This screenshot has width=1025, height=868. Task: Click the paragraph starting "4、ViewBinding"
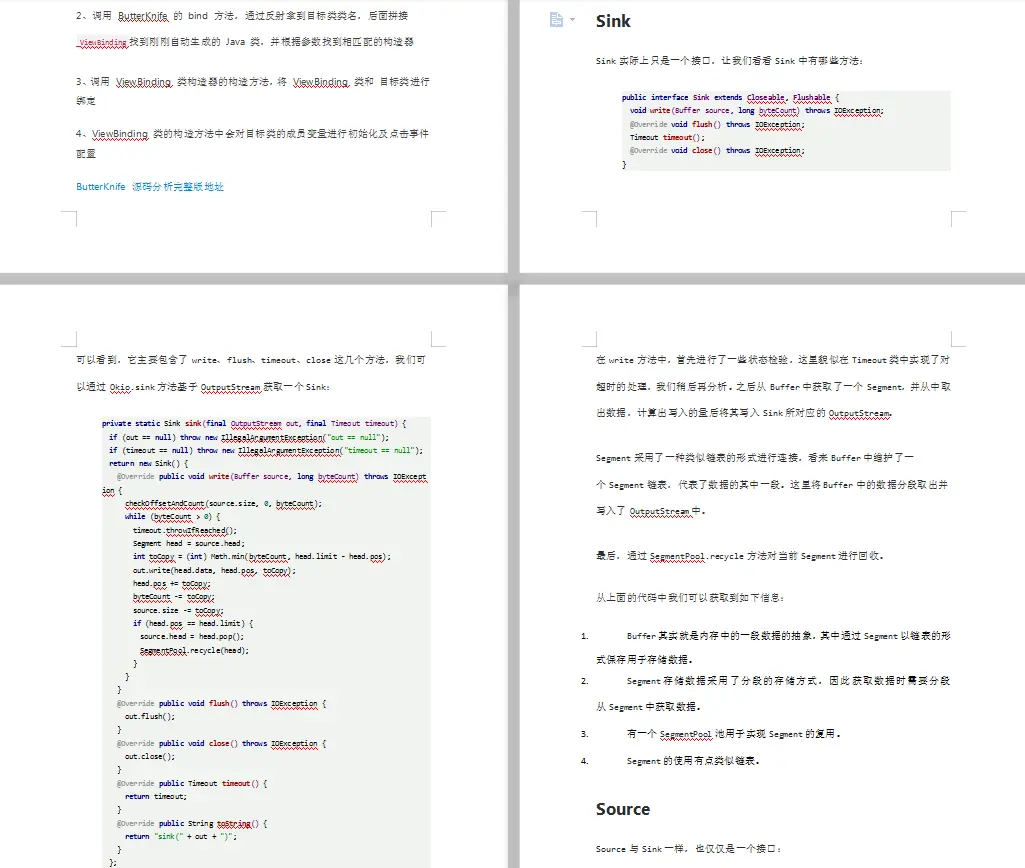(x=252, y=143)
